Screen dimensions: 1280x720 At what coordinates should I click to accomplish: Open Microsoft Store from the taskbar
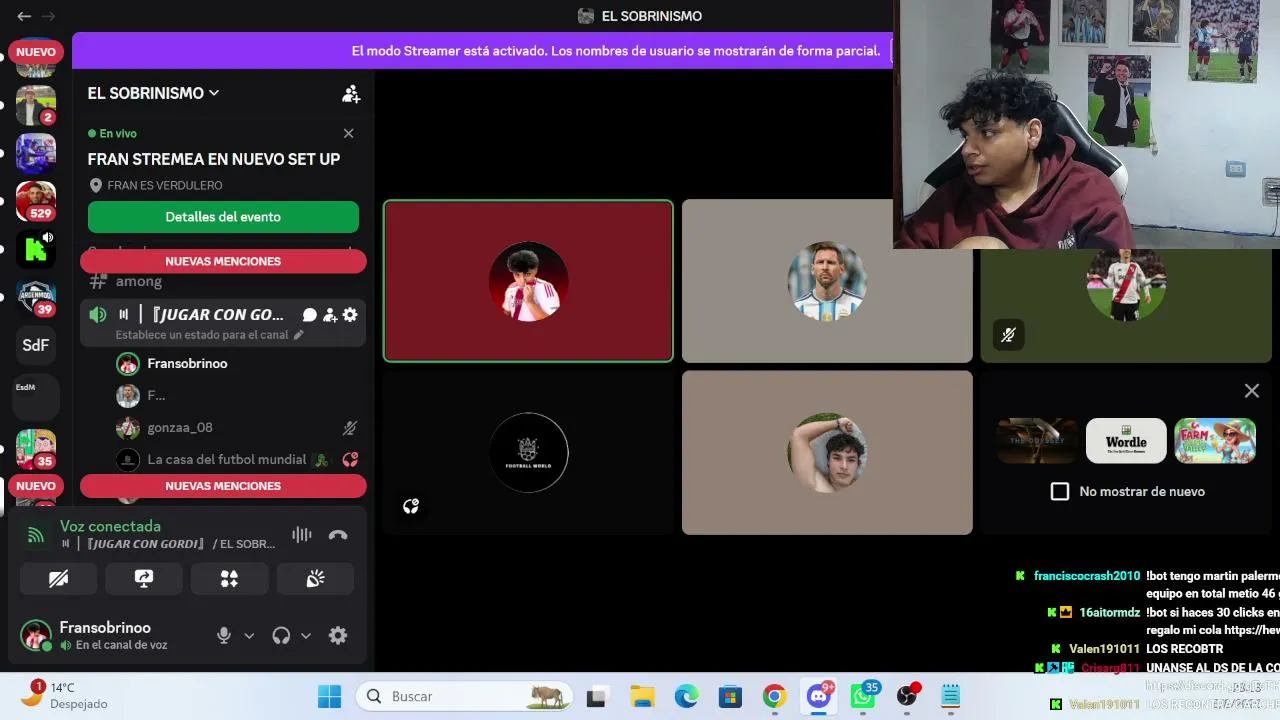[x=730, y=696]
